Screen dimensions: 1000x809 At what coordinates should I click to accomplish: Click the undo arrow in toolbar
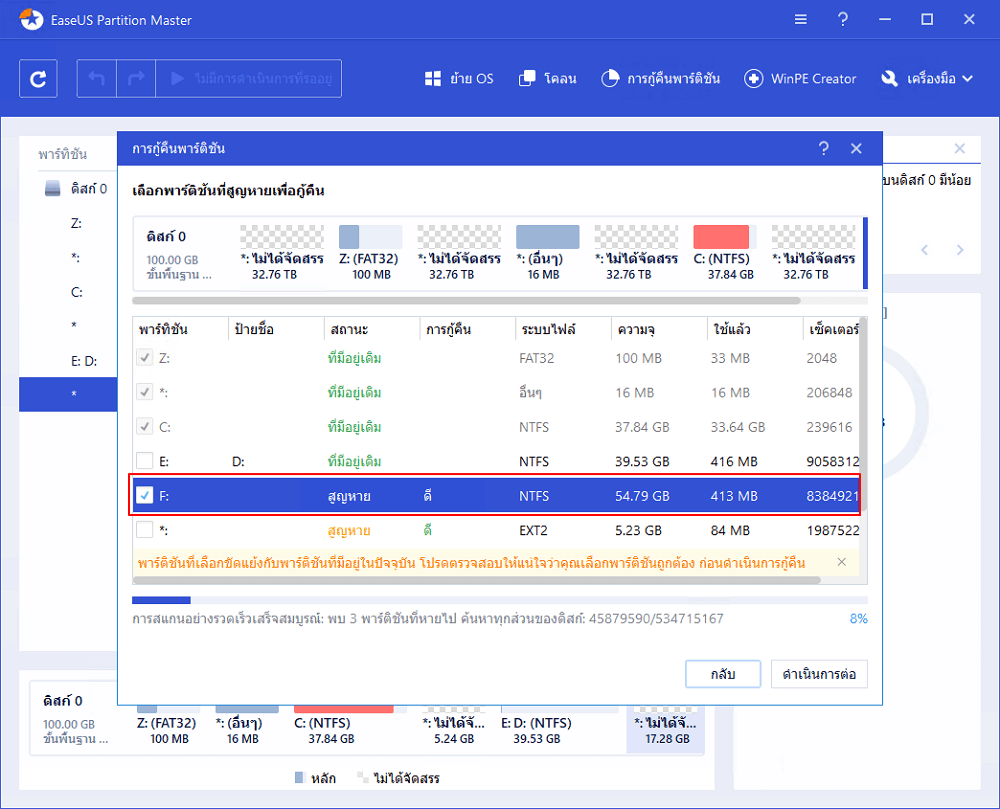pyautogui.click(x=96, y=78)
